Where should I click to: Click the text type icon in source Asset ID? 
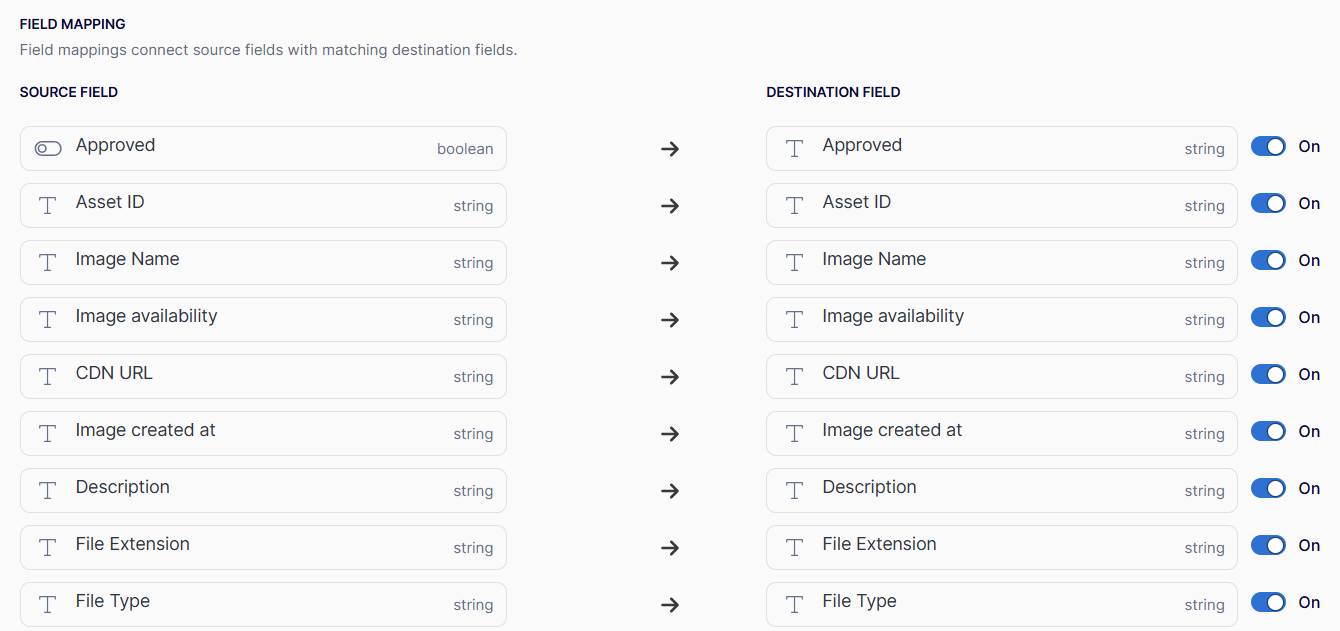click(x=47, y=205)
